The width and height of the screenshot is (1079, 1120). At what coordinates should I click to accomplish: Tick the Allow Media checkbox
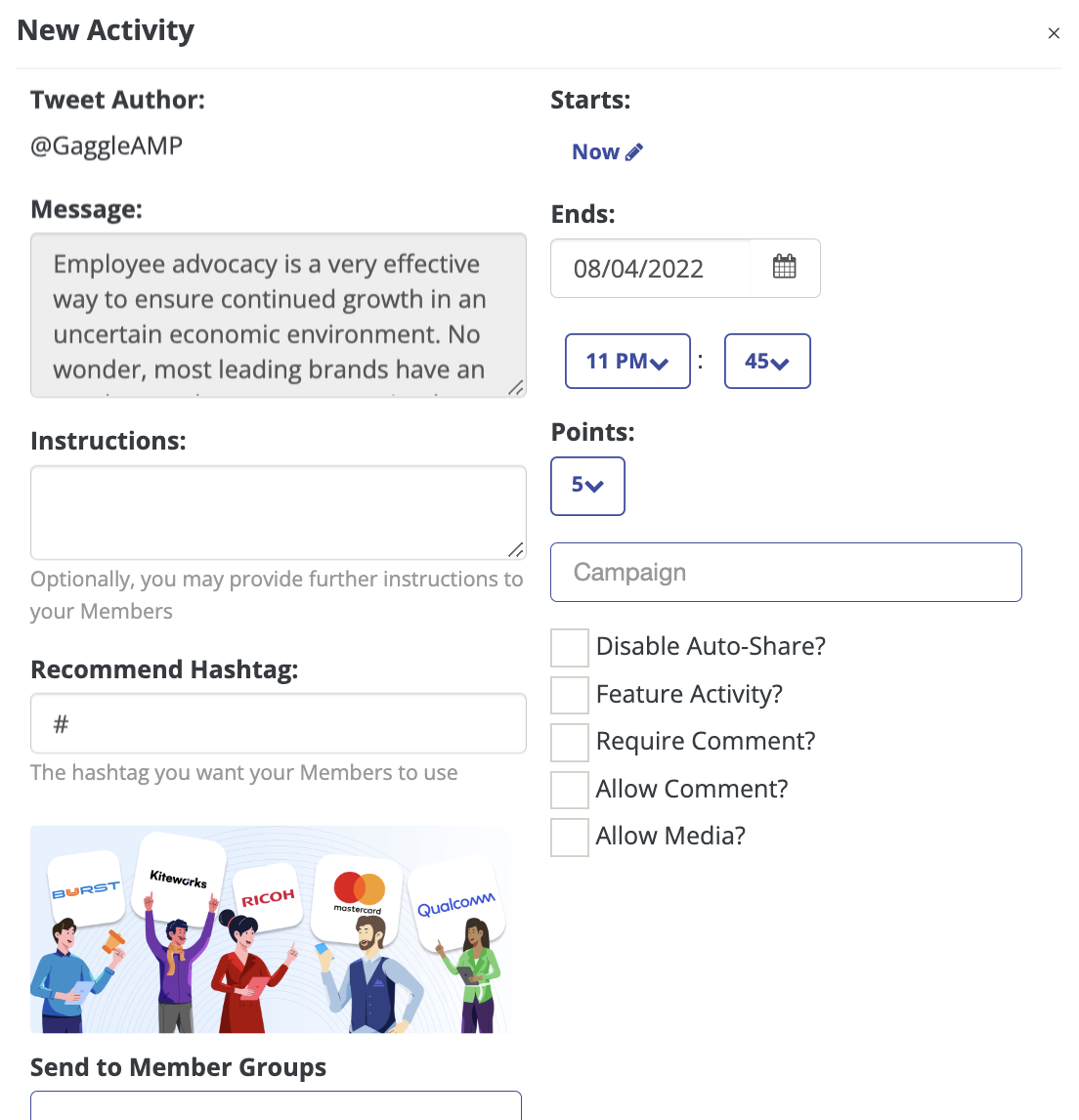click(570, 838)
